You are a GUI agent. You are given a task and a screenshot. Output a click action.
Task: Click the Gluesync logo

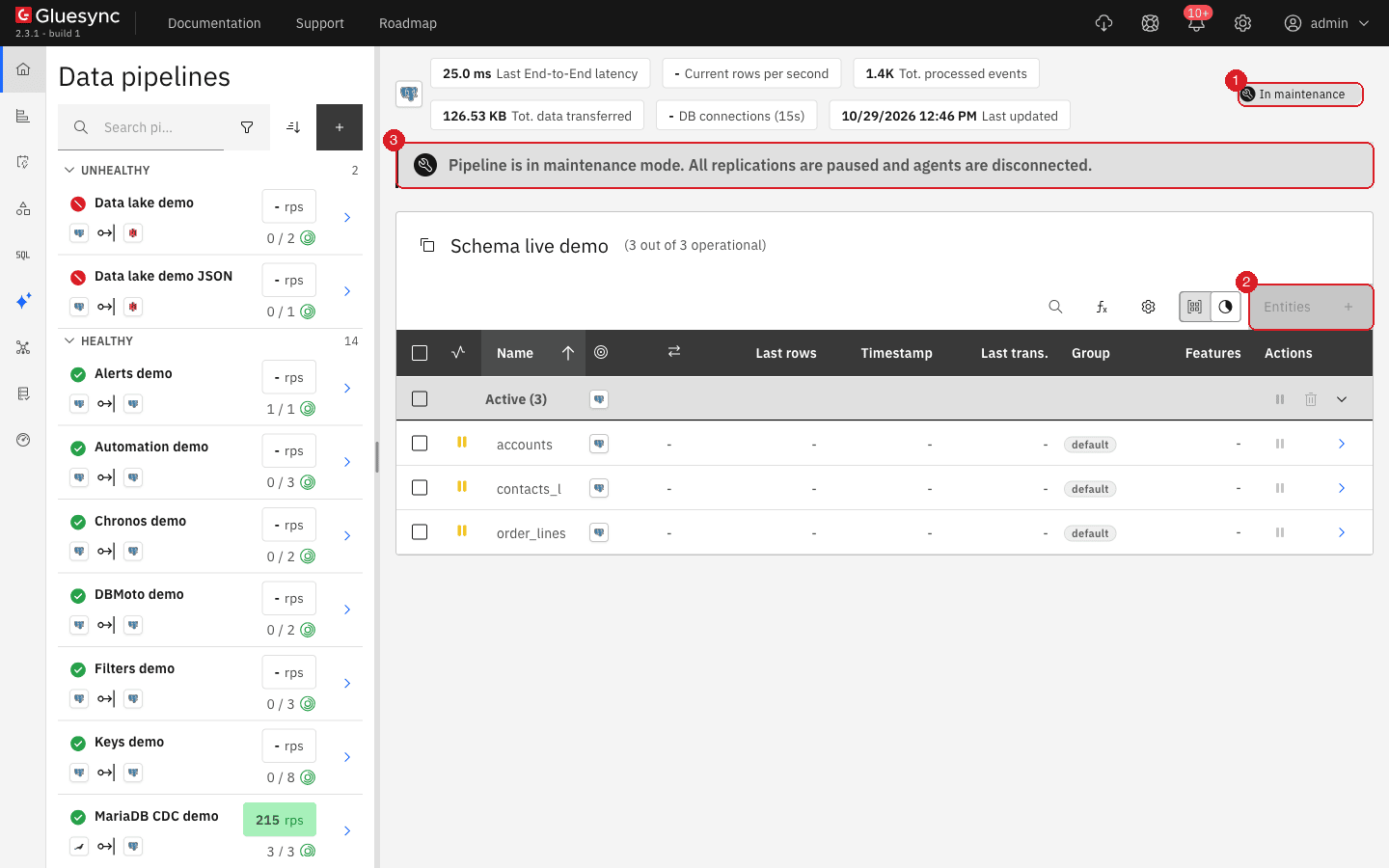tap(68, 16)
